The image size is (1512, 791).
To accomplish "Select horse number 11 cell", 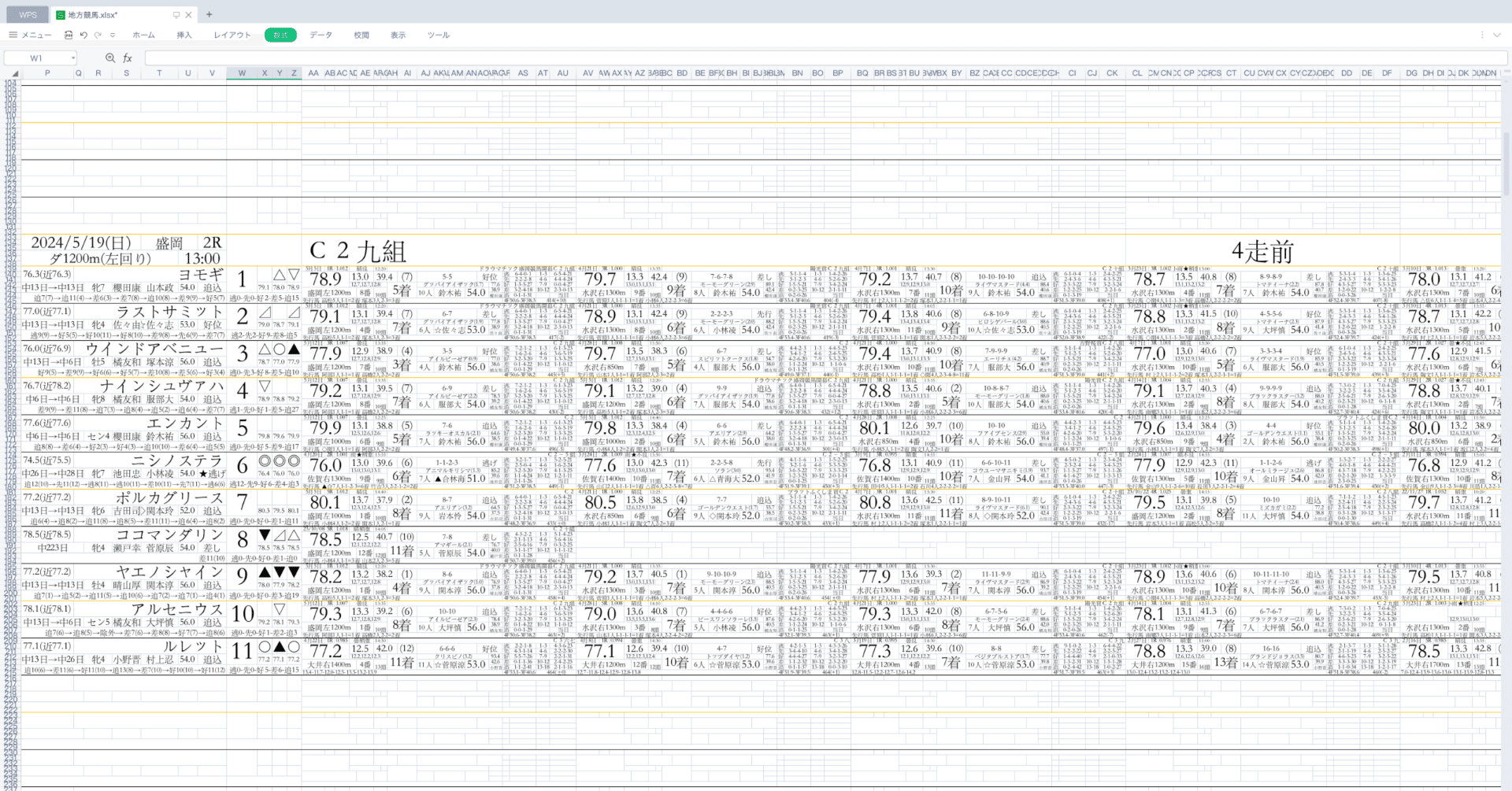I will coord(243,651).
